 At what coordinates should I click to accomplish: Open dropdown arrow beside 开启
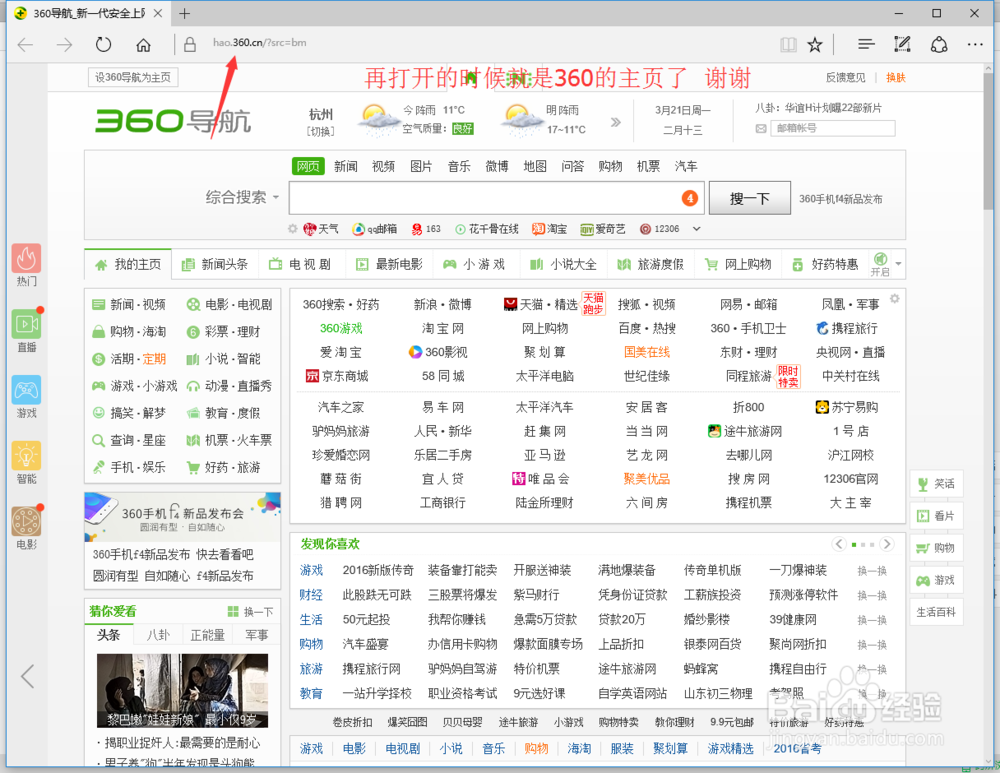click(898, 263)
